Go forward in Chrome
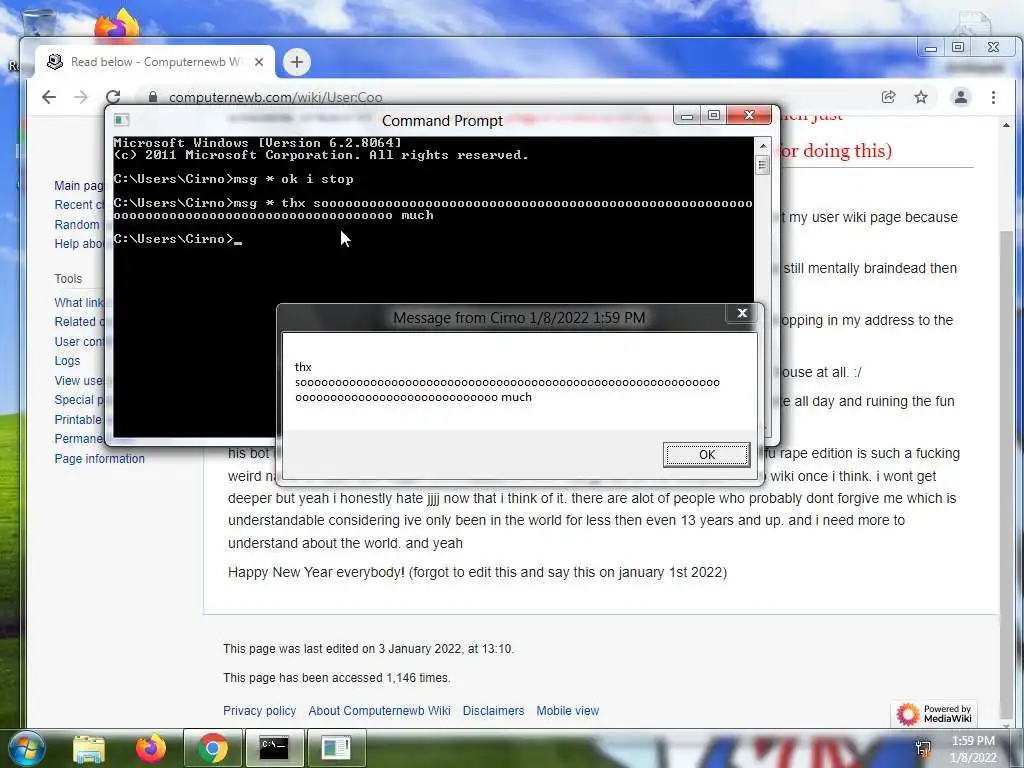 pos(81,97)
